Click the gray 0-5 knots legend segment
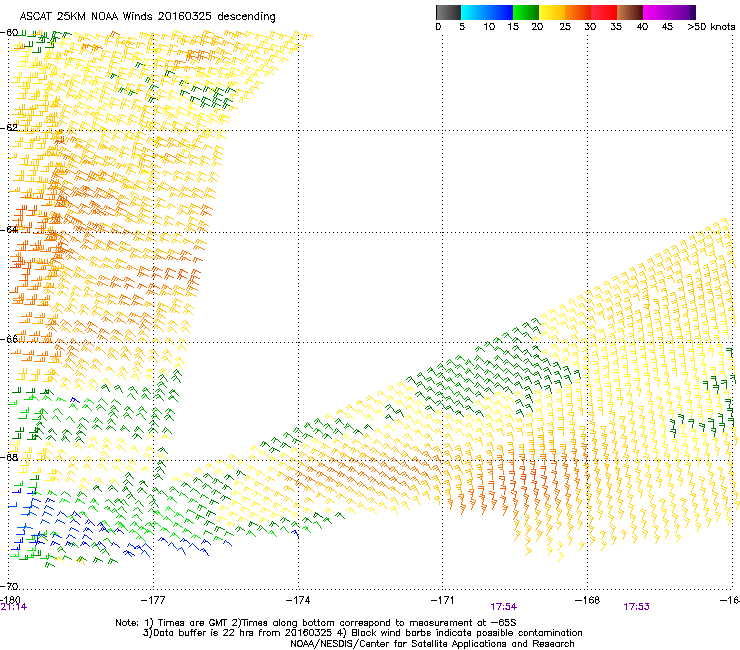Screen dimensions: 740x650 coord(448,12)
